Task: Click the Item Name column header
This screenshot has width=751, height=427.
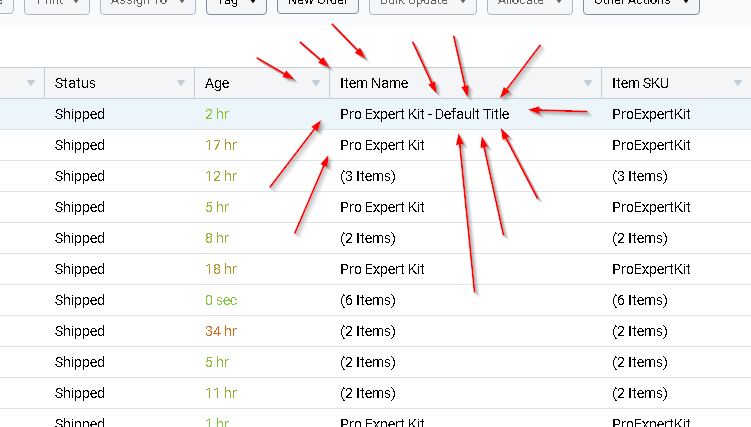Action: (374, 83)
